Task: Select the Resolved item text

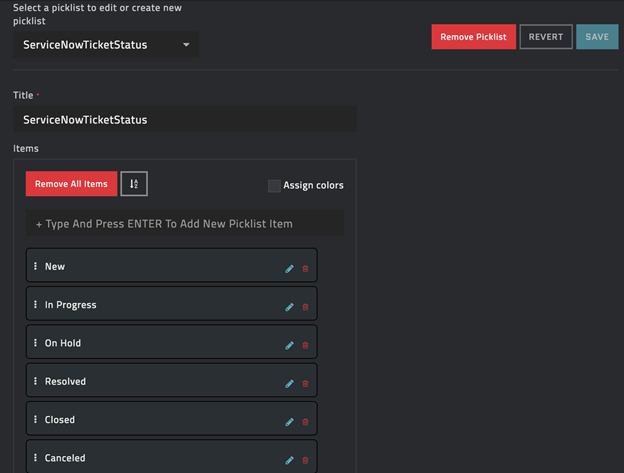Action: tap(65, 382)
